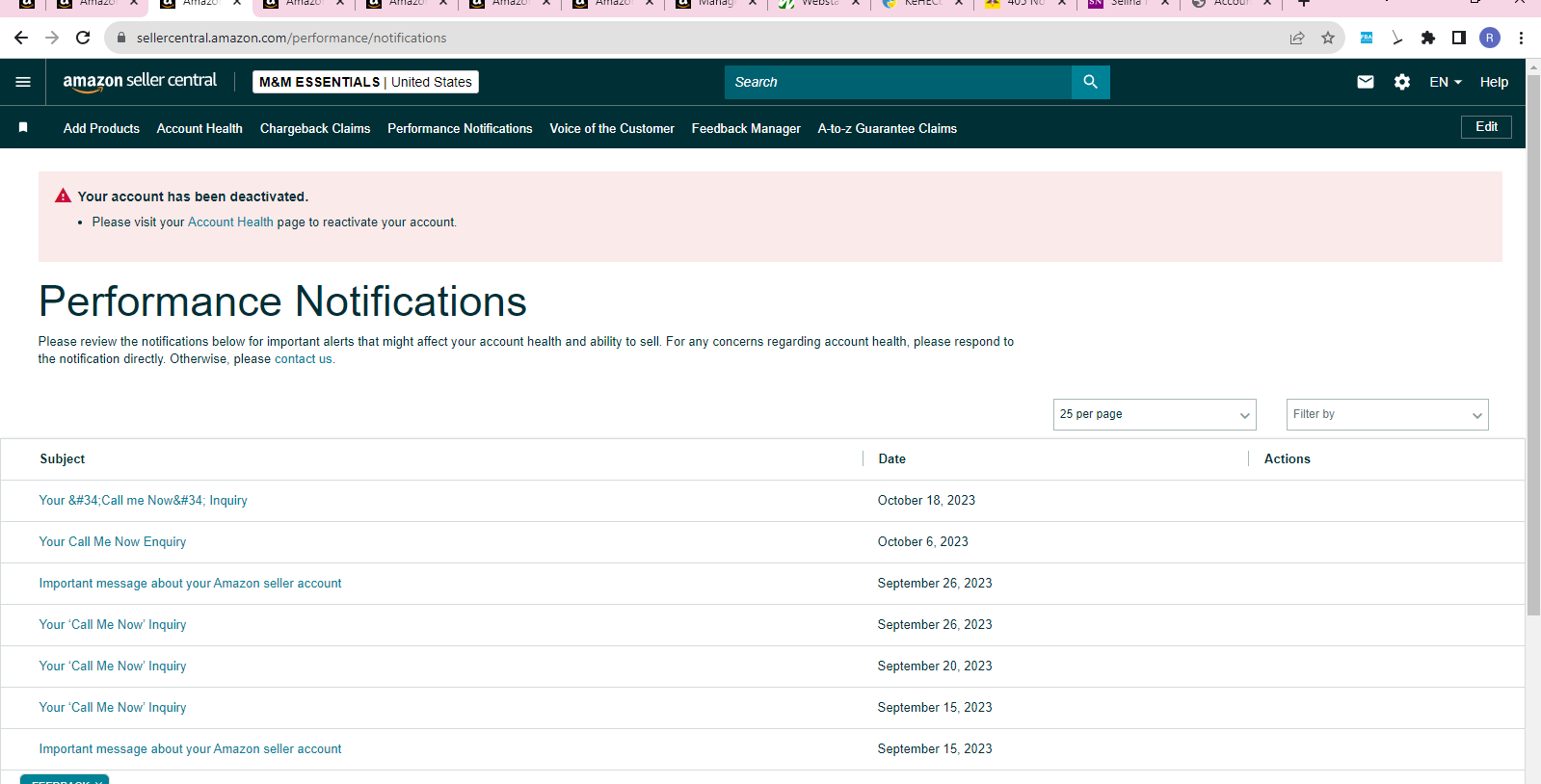Click the Date column header
Image resolution: width=1541 pixels, height=784 pixels.
click(x=891, y=459)
